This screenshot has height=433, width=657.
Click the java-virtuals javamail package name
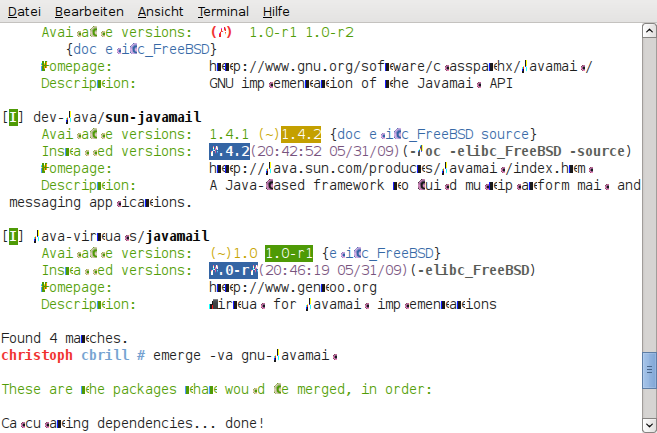point(177,236)
